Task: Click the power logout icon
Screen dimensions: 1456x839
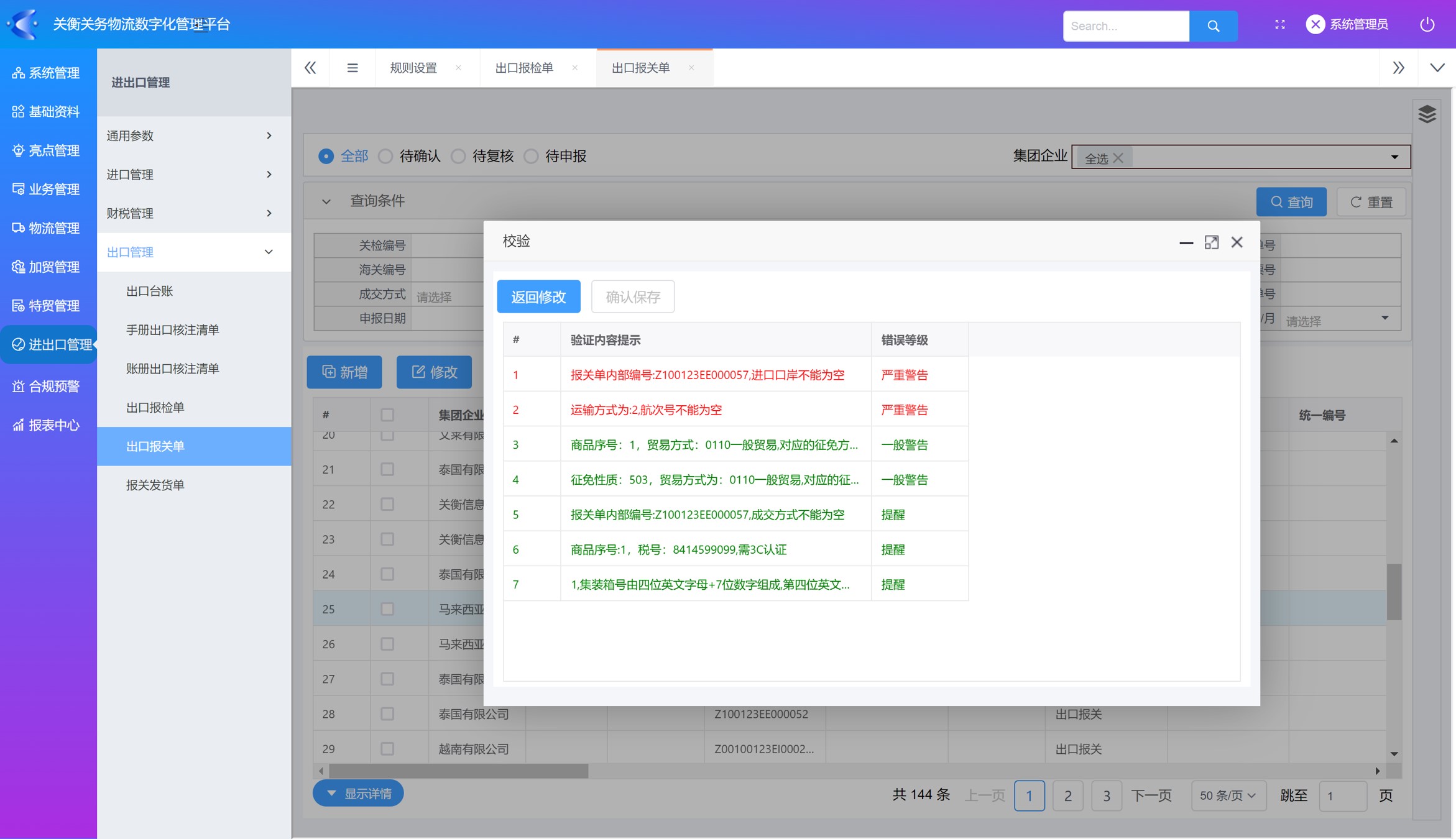Action: 1427,24
